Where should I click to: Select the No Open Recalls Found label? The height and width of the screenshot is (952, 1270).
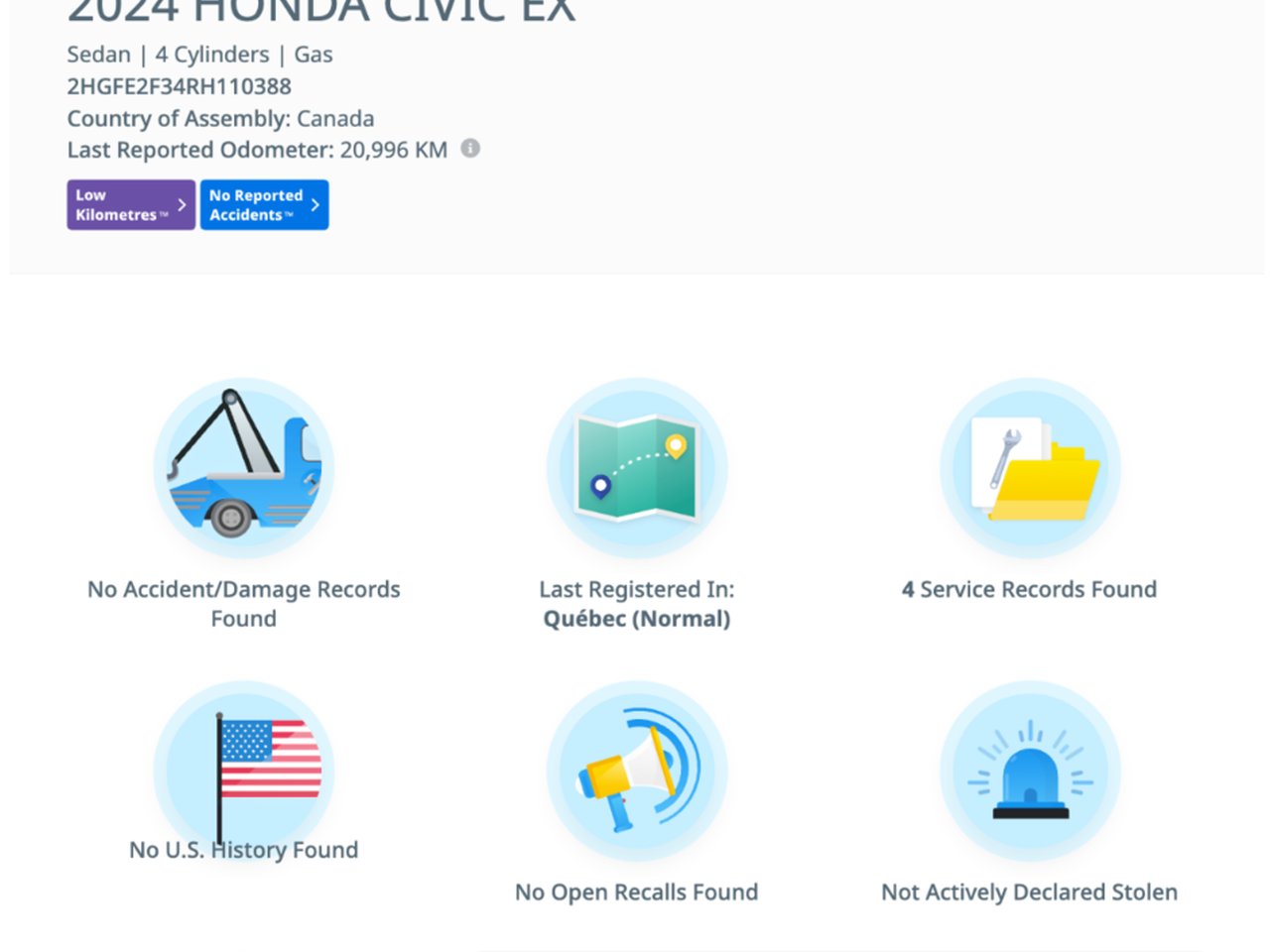click(x=637, y=892)
